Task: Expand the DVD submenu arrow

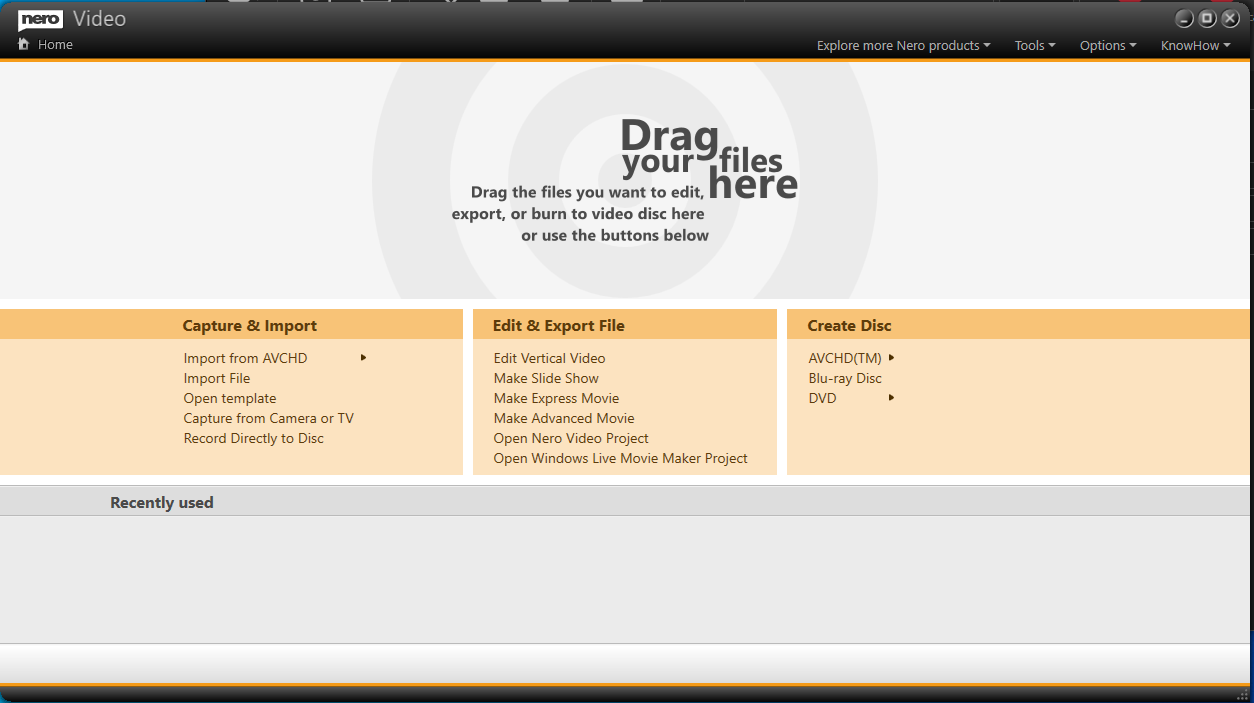Action: point(891,397)
